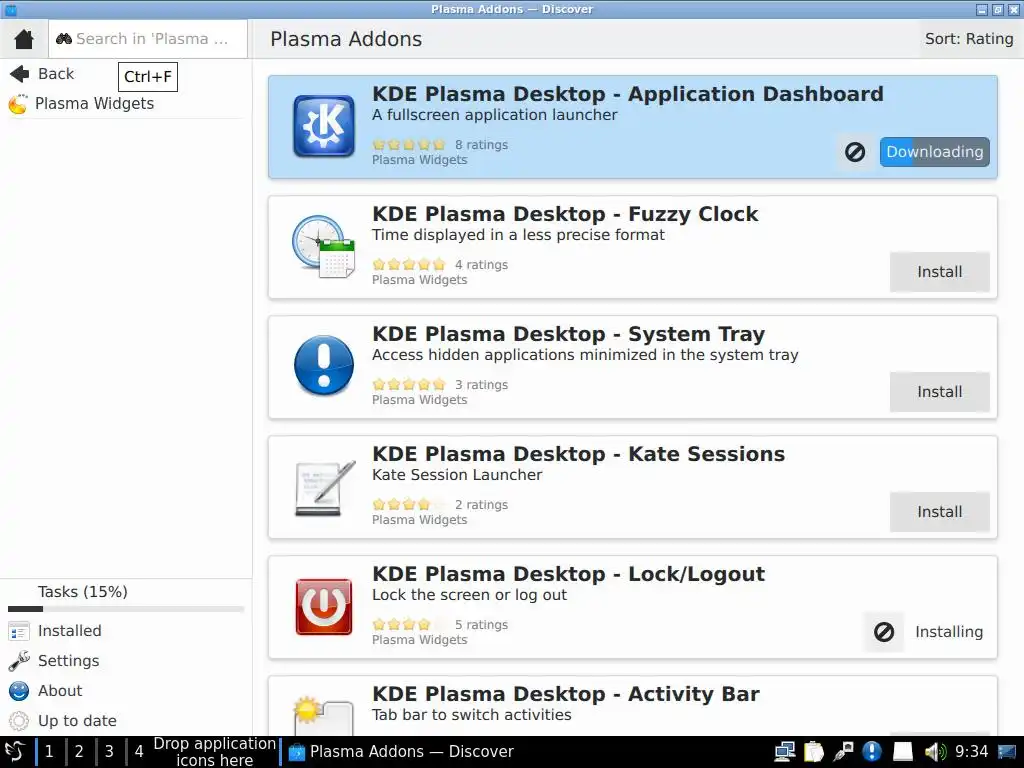Open KDE Plasma Desktop - Fuzzy Clock title
This screenshot has height=768, width=1024.
pyautogui.click(x=565, y=214)
